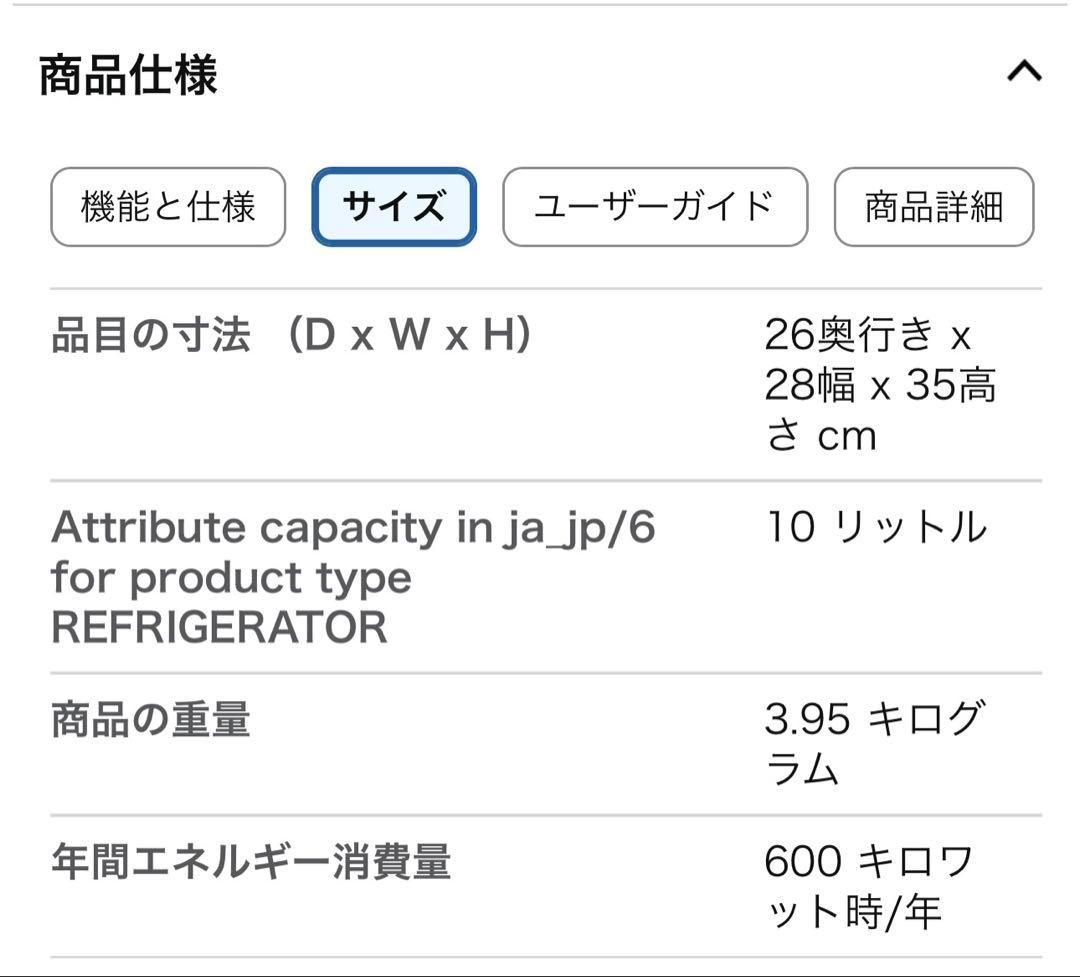1080x977 pixels.
Task: Click the Attribute capacity in ja_jp/6 label
Action: [353, 527]
